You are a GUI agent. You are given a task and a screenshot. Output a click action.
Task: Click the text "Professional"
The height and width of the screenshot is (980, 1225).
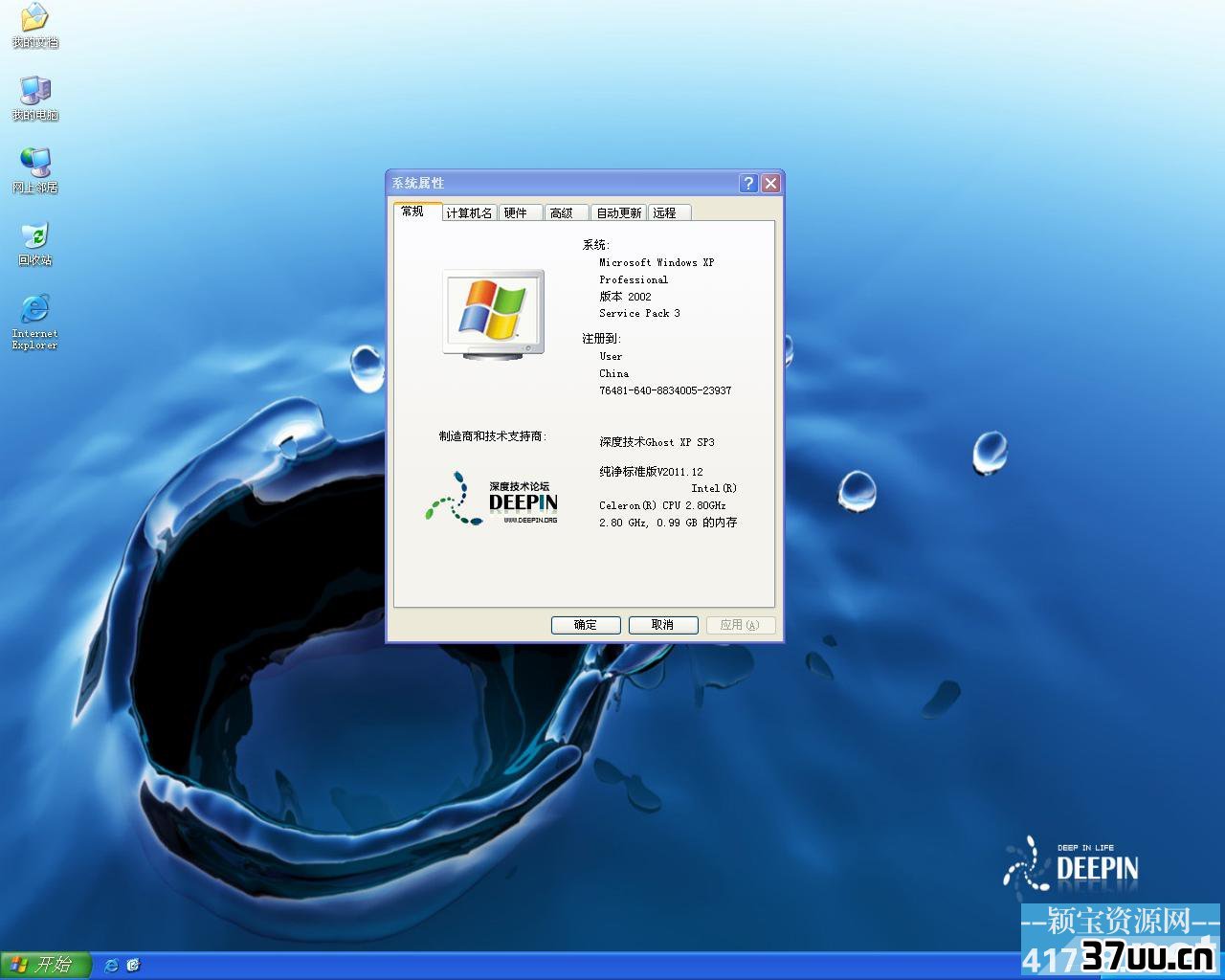pyautogui.click(x=634, y=279)
